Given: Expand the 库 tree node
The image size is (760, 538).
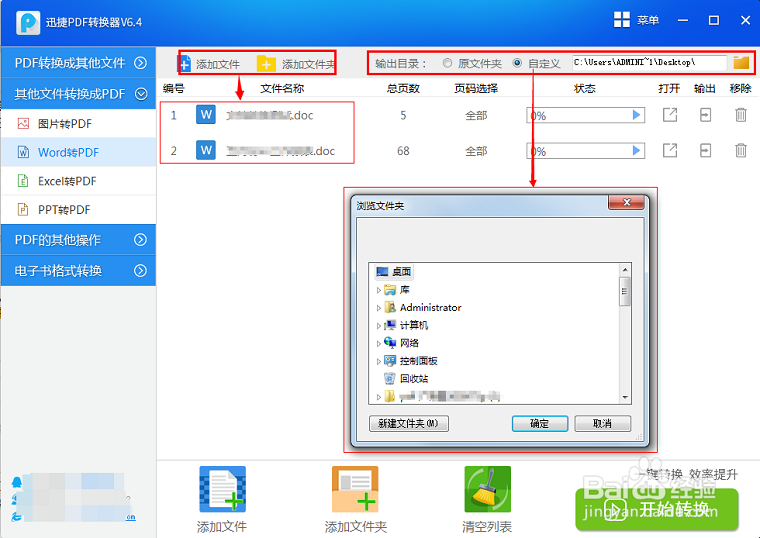Looking at the screenshot, I should pos(378,290).
